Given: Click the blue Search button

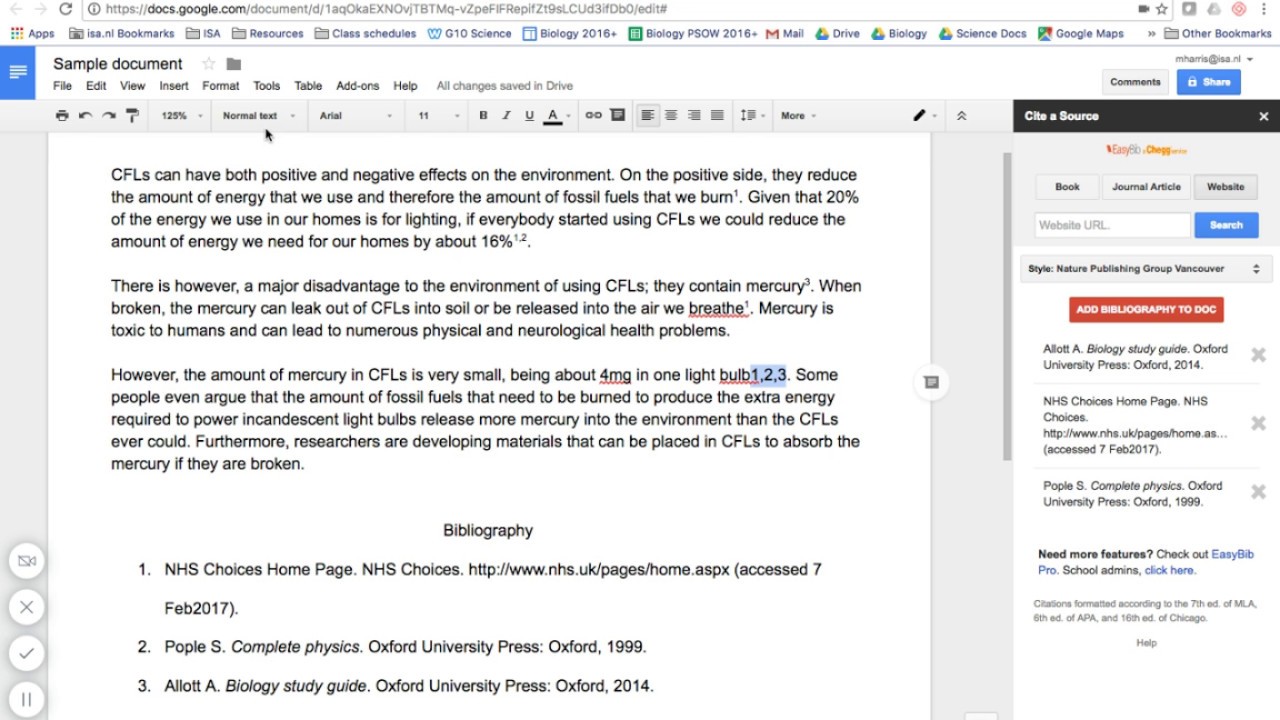Looking at the screenshot, I should pyautogui.click(x=1226, y=225).
